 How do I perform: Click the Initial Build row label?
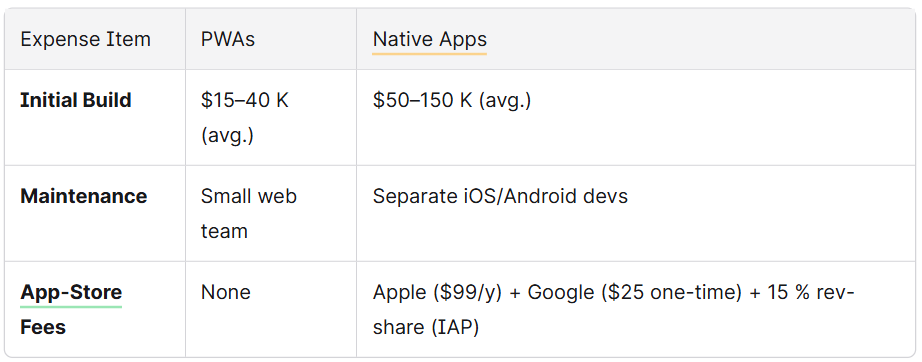76,100
